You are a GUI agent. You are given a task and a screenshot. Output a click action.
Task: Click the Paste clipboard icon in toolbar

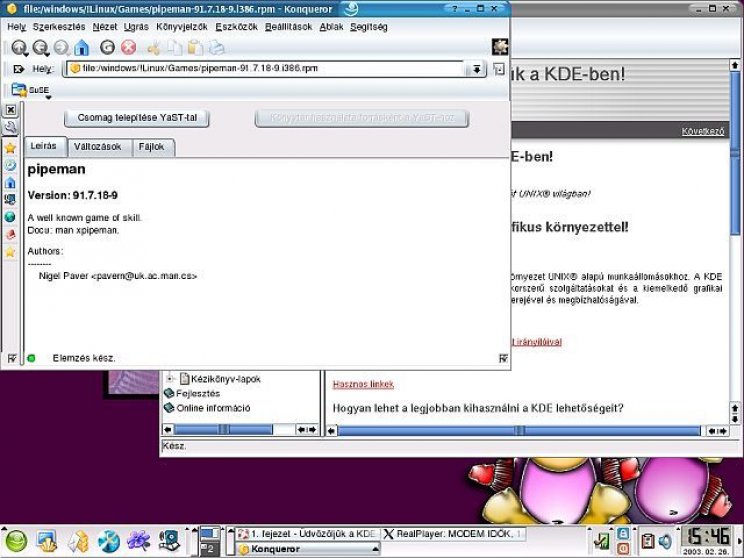pos(195,48)
